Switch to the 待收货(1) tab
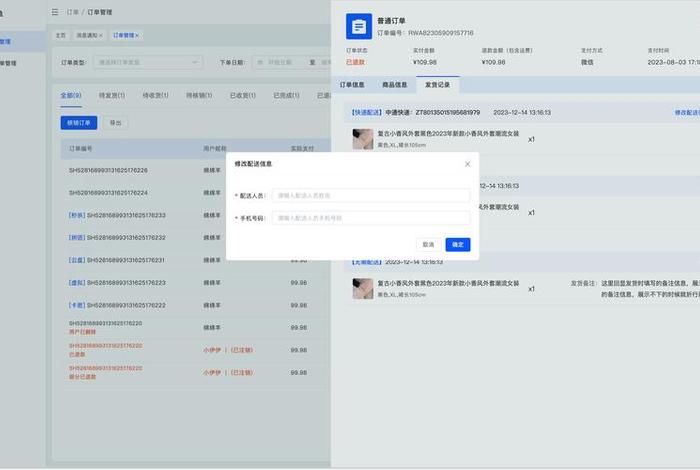 click(155, 96)
